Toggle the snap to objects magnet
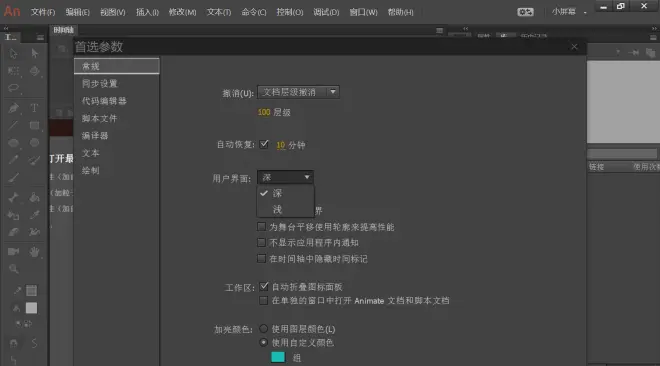The width and height of the screenshot is (660, 366). tap(13, 343)
